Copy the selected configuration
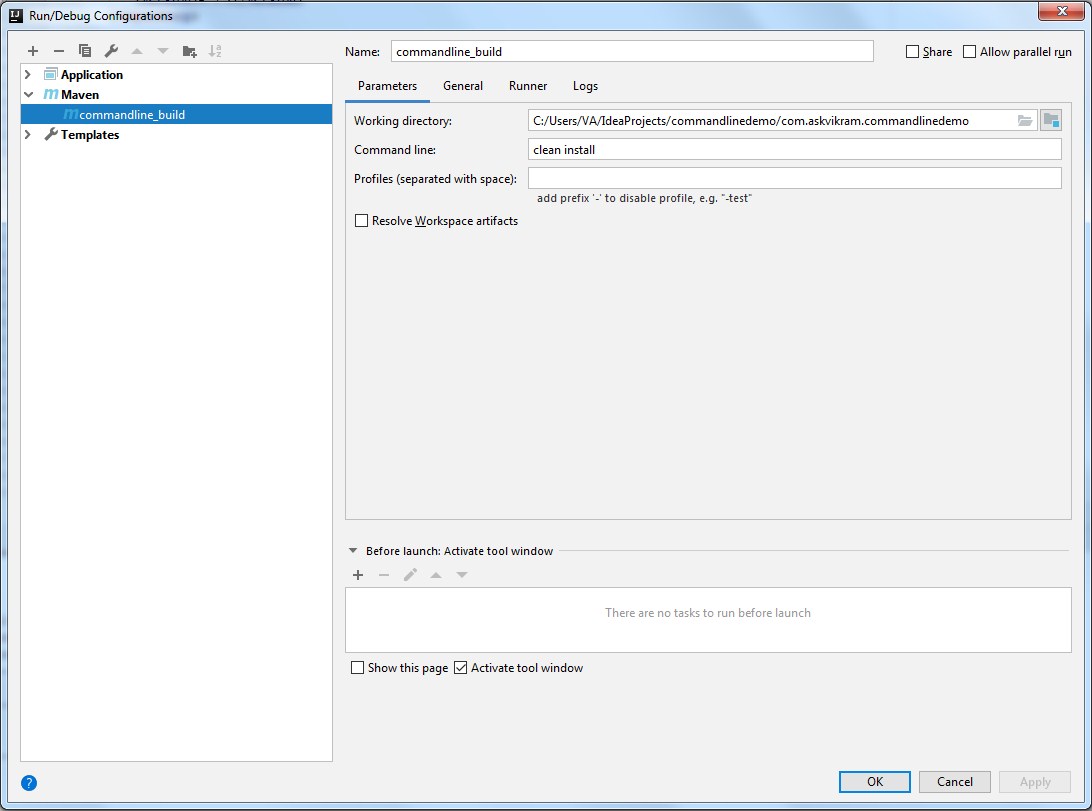 pyautogui.click(x=85, y=51)
